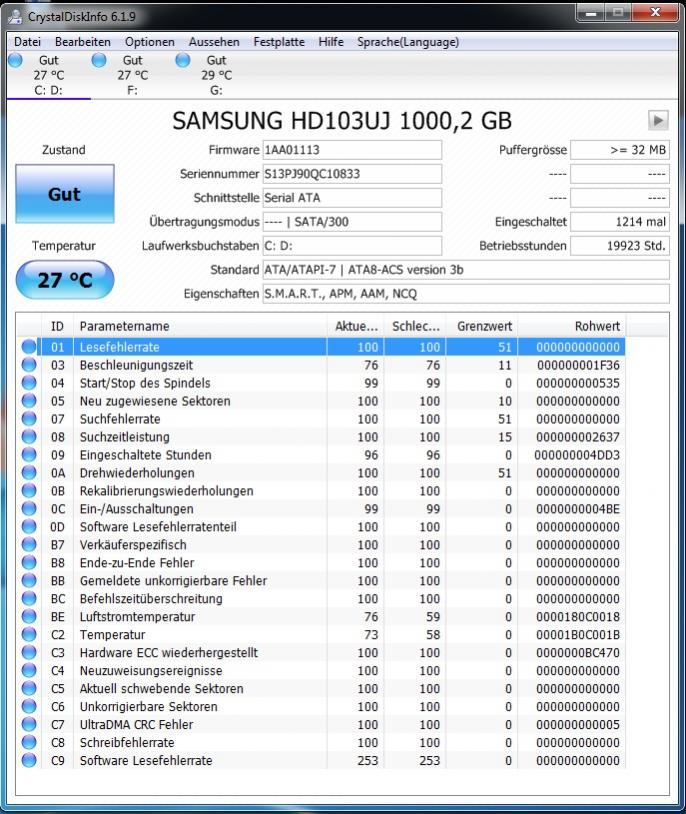Open the Hilfe menu

(x=331, y=42)
